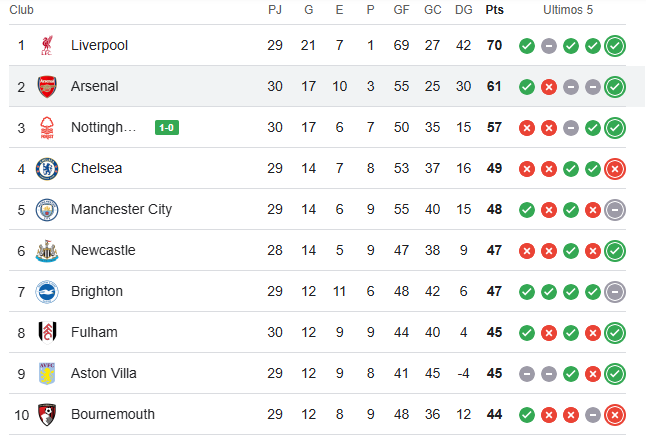Open the Liverpool team link

[99, 45]
